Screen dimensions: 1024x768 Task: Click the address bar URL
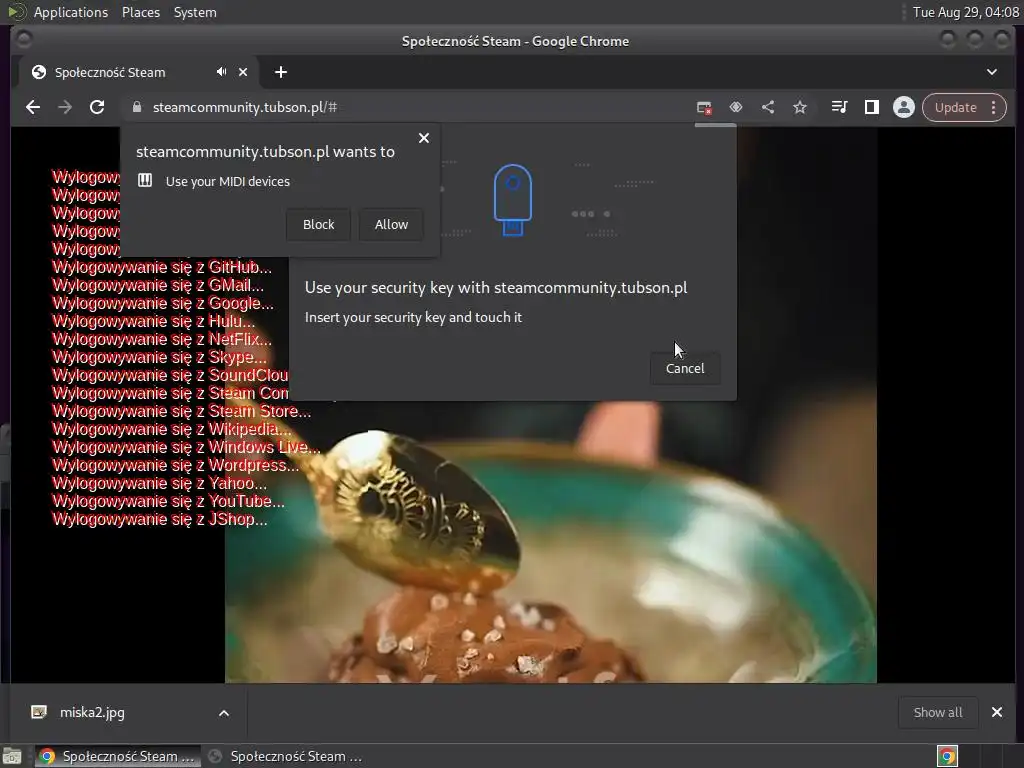(x=245, y=107)
